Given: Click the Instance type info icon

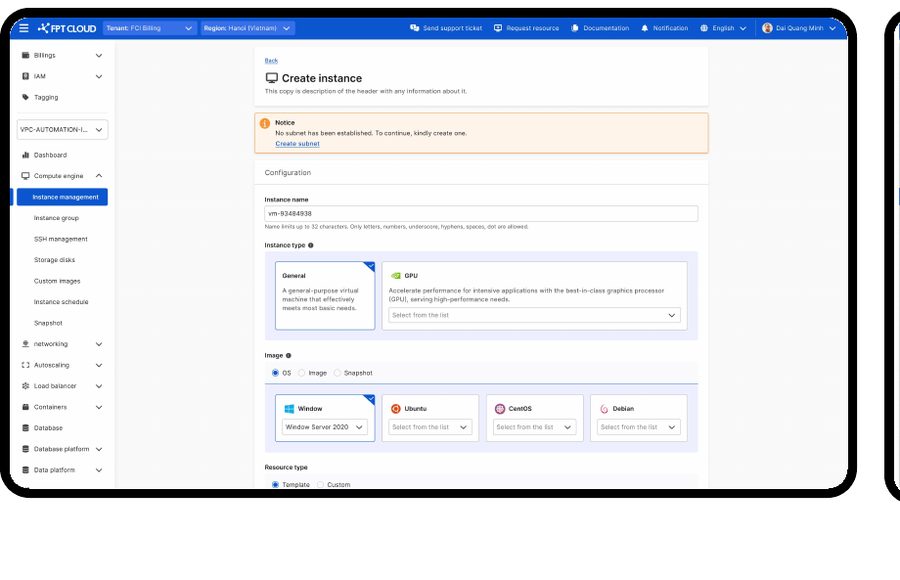Looking at the screenshot, I should (311, 245).
